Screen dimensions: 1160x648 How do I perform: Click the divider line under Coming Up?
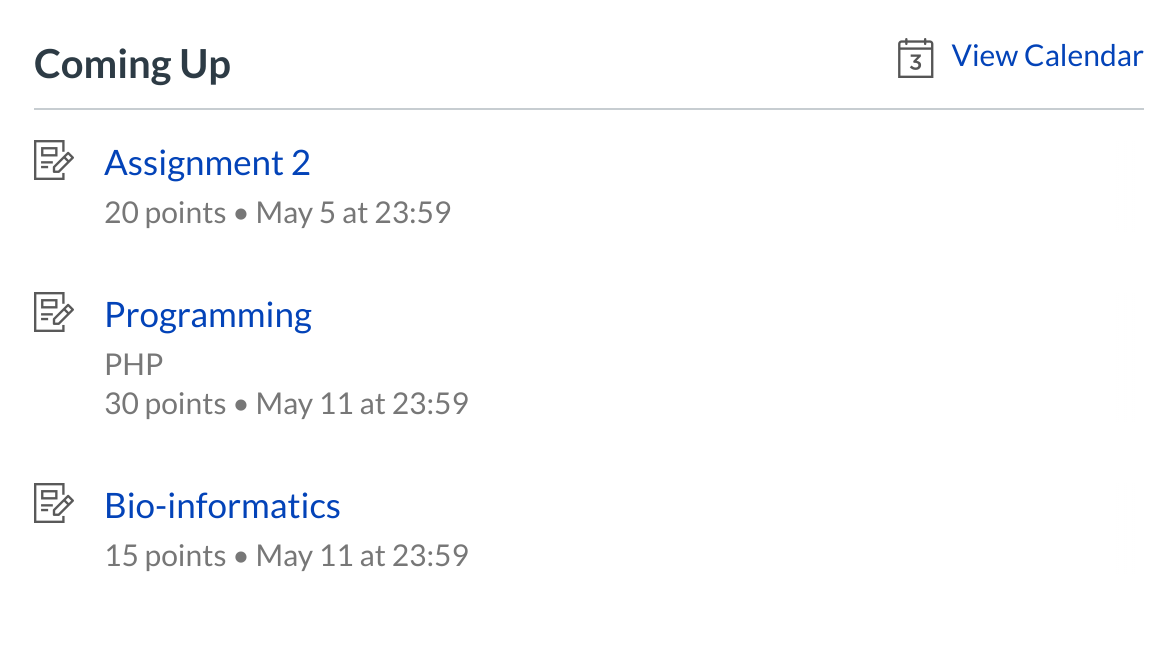click(x=588, y=108)
